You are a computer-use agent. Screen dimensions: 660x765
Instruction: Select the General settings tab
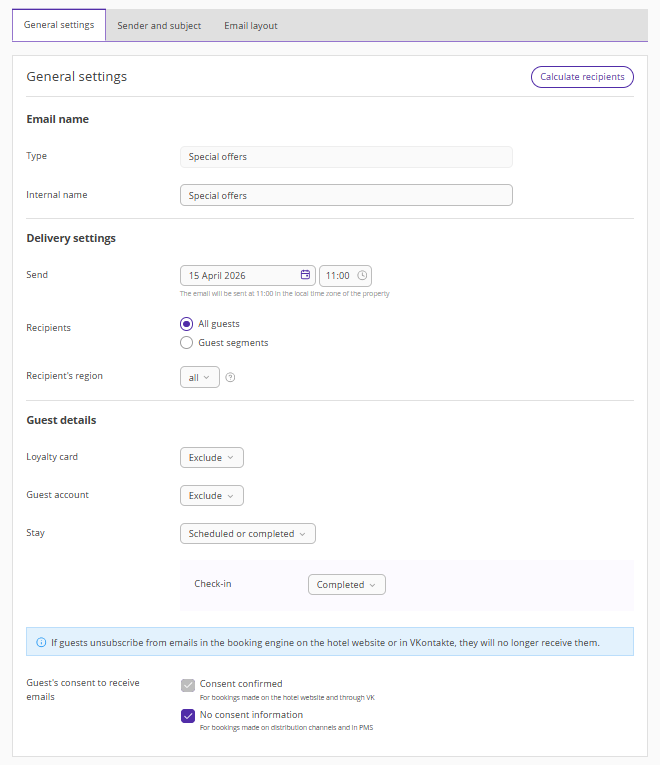point(59,26)
